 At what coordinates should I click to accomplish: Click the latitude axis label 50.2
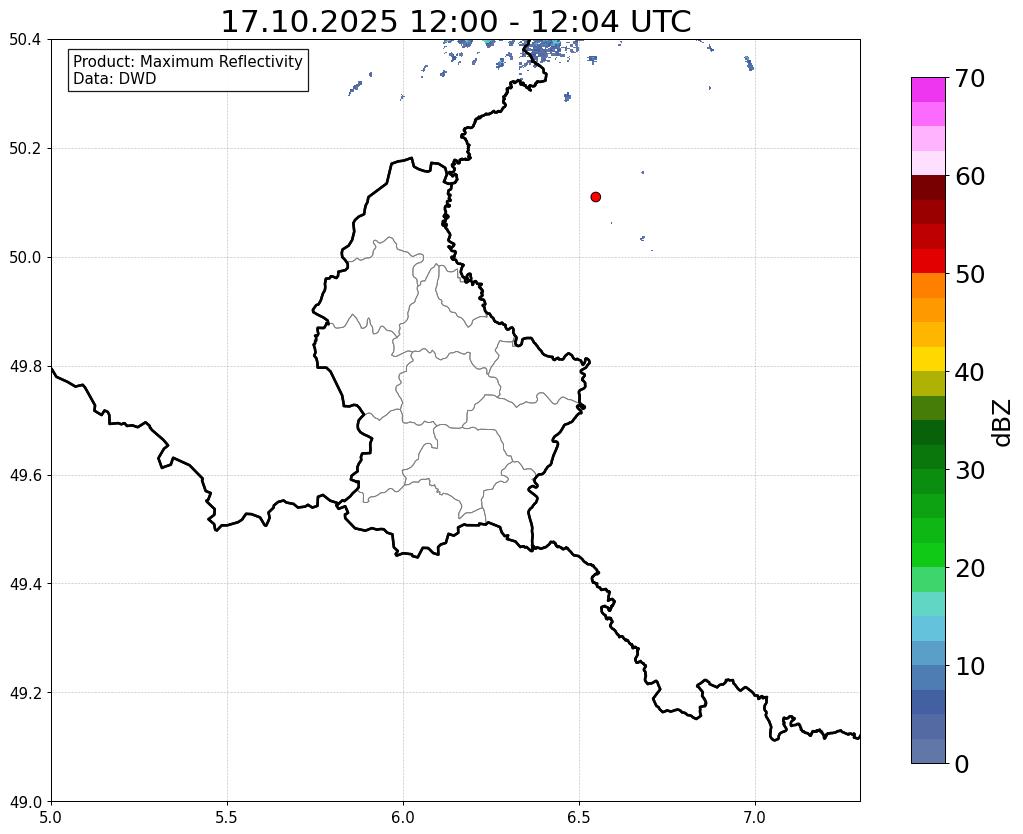point(25,149)
